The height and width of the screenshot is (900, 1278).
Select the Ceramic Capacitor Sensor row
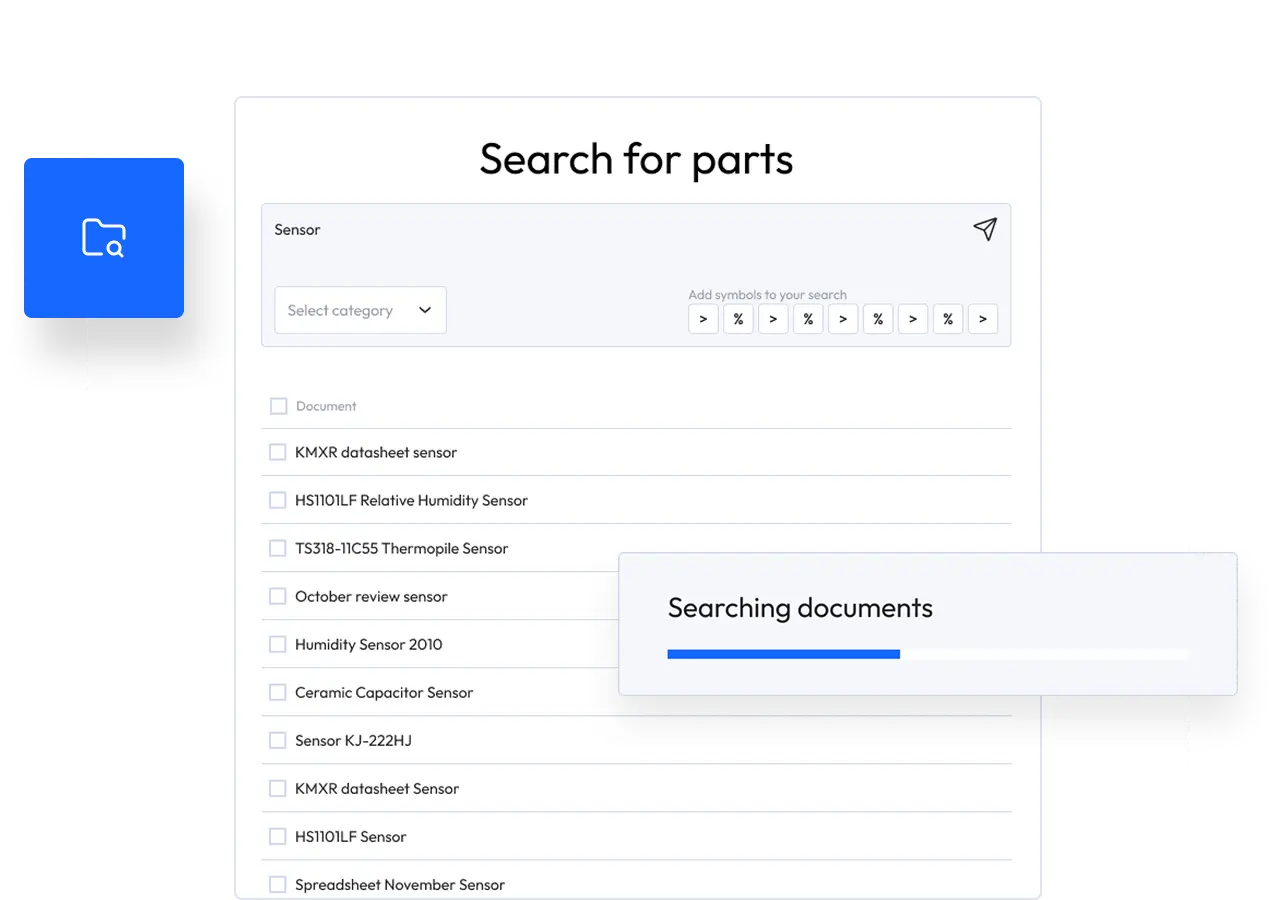tap(383, 692)
